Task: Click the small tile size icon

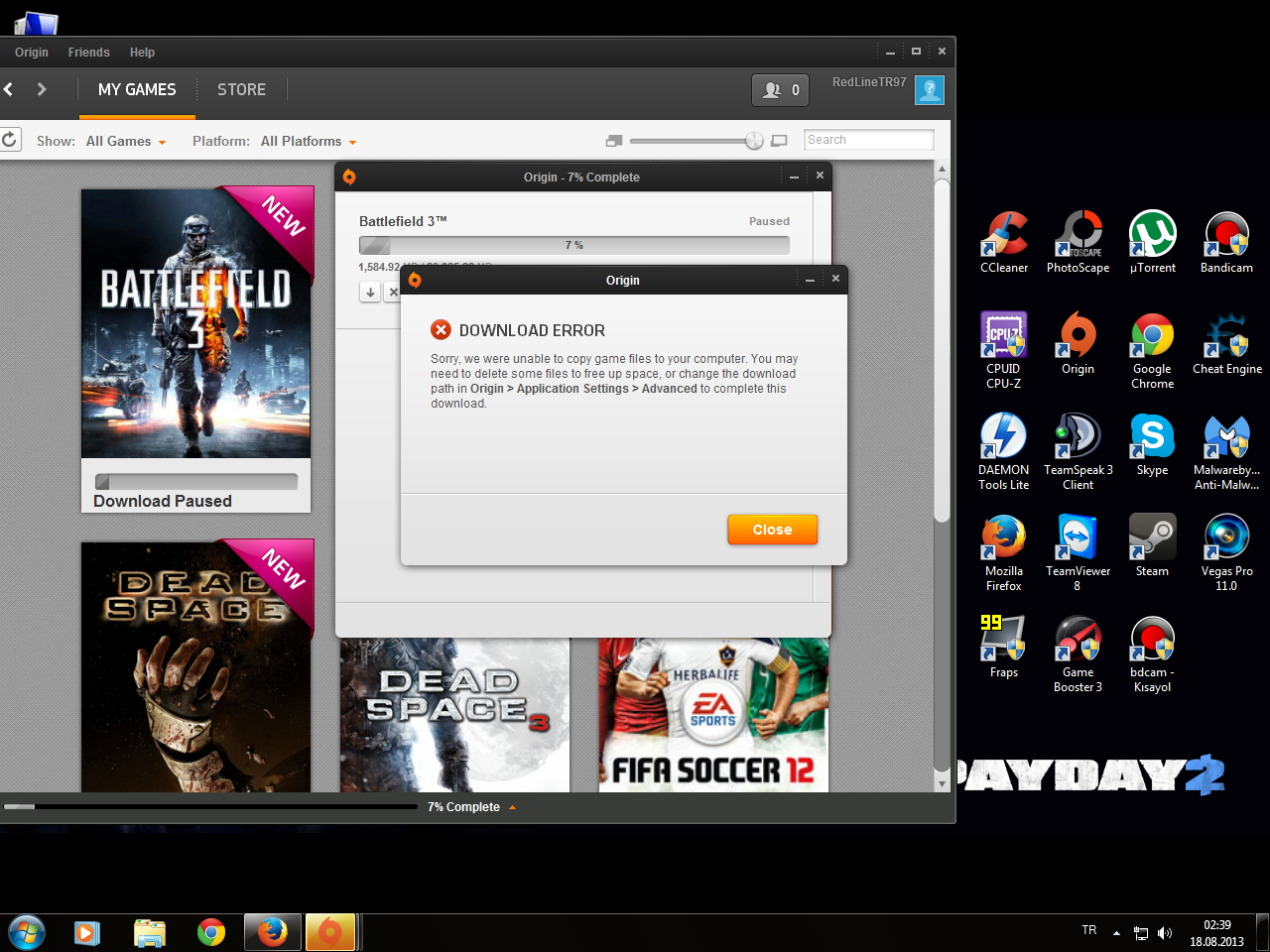Action: click(x=614, y=141)
